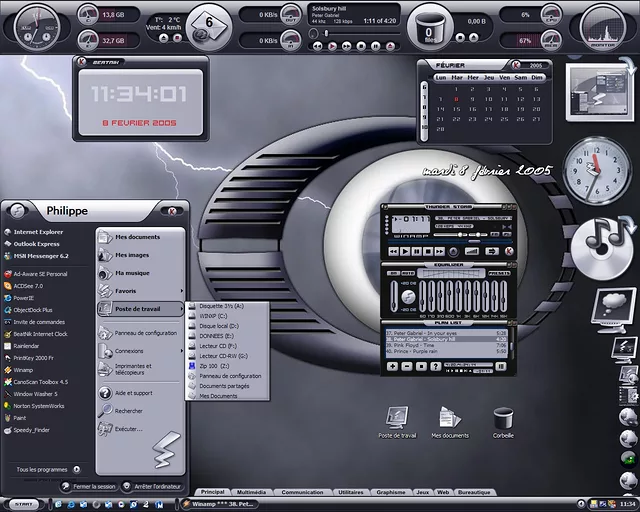Screen dimensions: 640x512
Task: Open Paint from the start menu
Action: pyautogui.click(x=20, y=418)
